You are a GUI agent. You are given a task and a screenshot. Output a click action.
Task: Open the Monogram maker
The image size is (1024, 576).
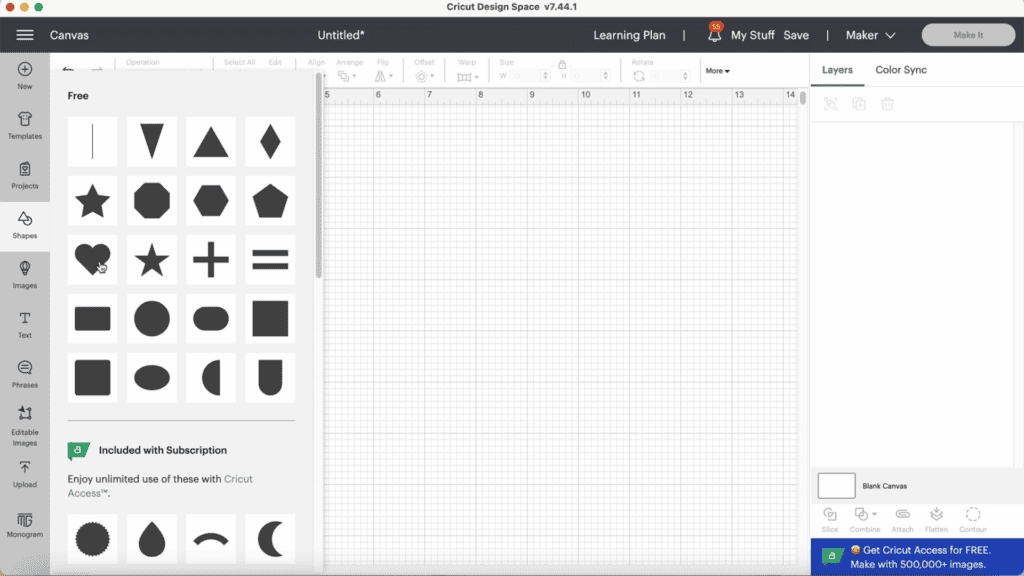tap(25, 525)
